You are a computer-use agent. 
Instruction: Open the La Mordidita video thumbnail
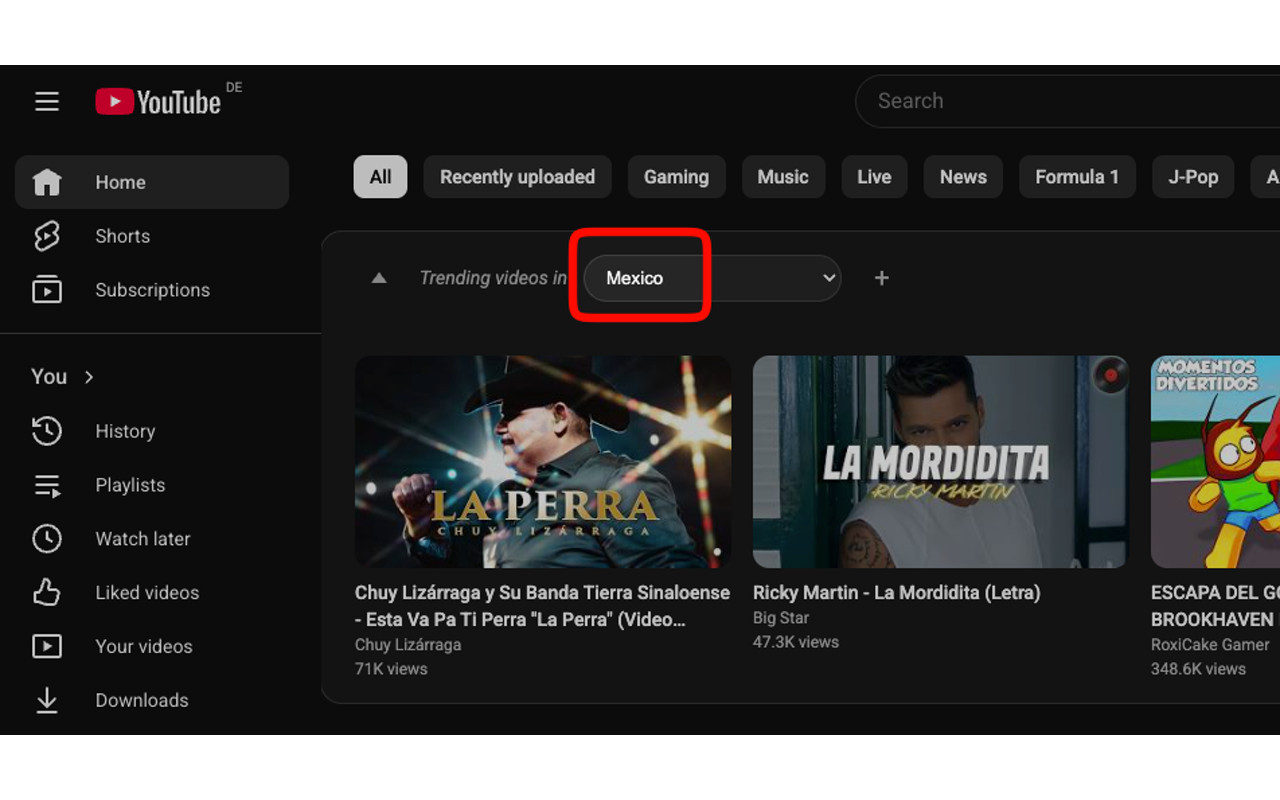pyautogui.click(x=941, y=462)
